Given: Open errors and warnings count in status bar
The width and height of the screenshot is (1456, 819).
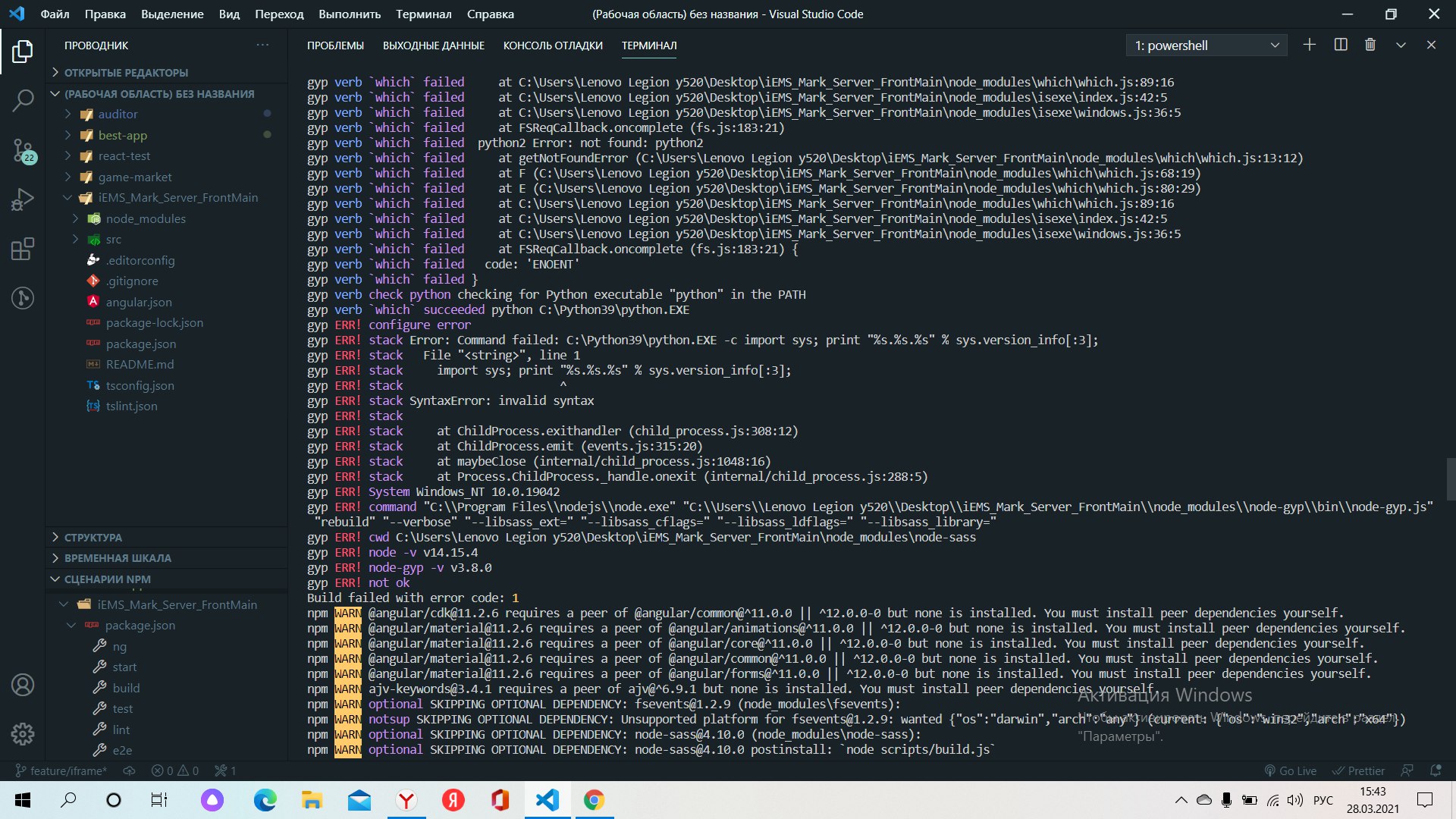Looking at the screenshot, I should (x=175, y=770).
